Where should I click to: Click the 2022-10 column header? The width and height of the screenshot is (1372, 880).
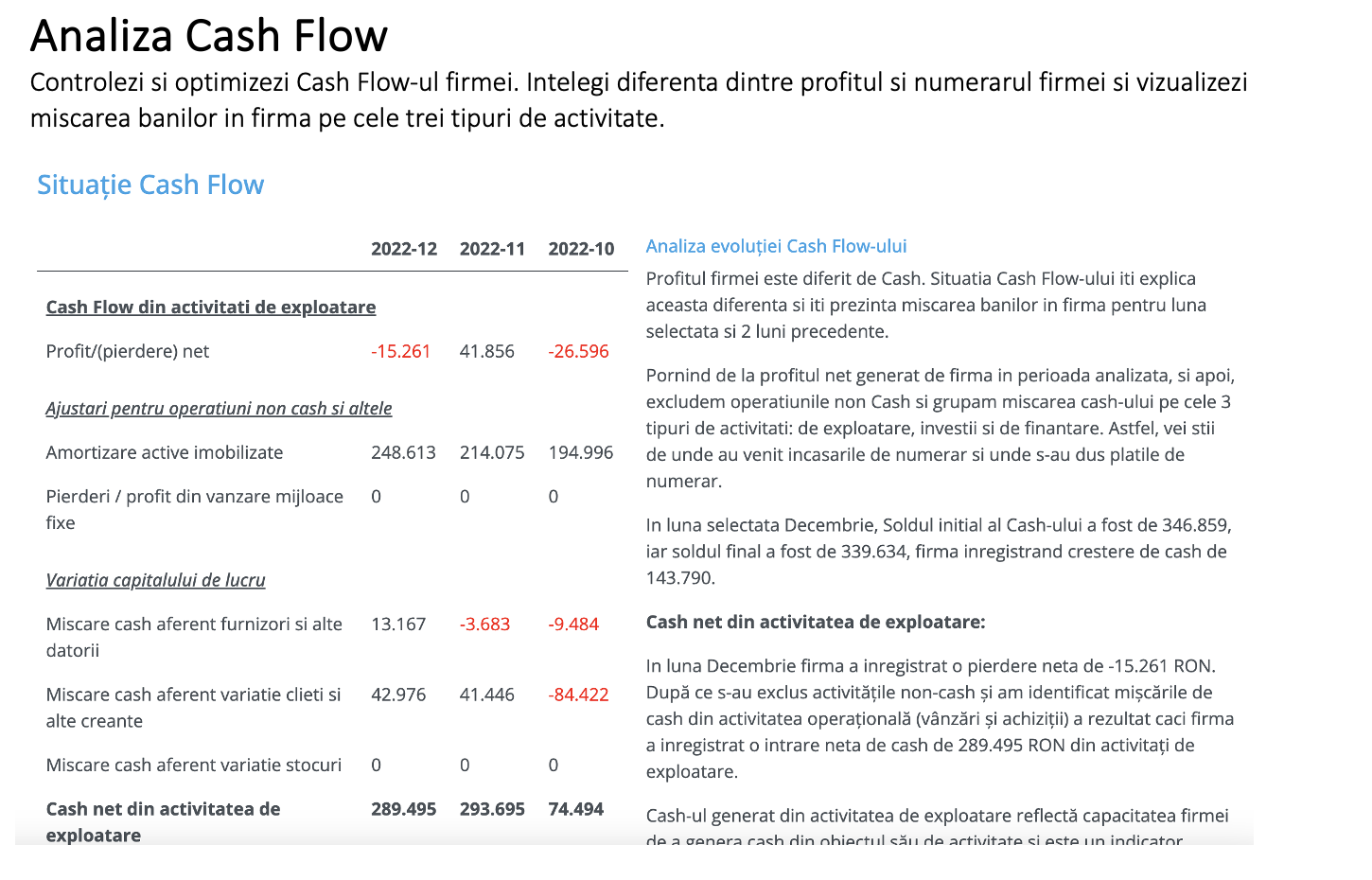point(581,249)
